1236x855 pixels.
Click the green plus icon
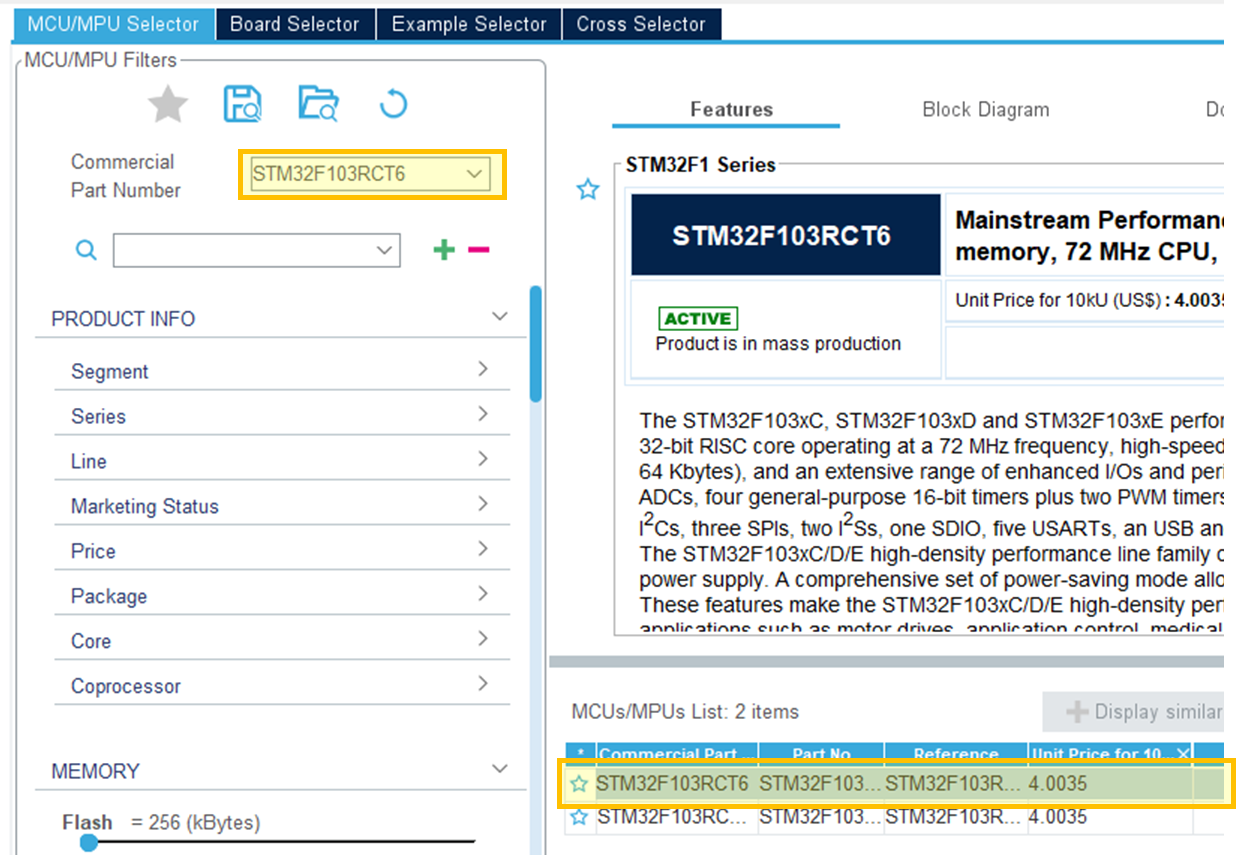443,249
